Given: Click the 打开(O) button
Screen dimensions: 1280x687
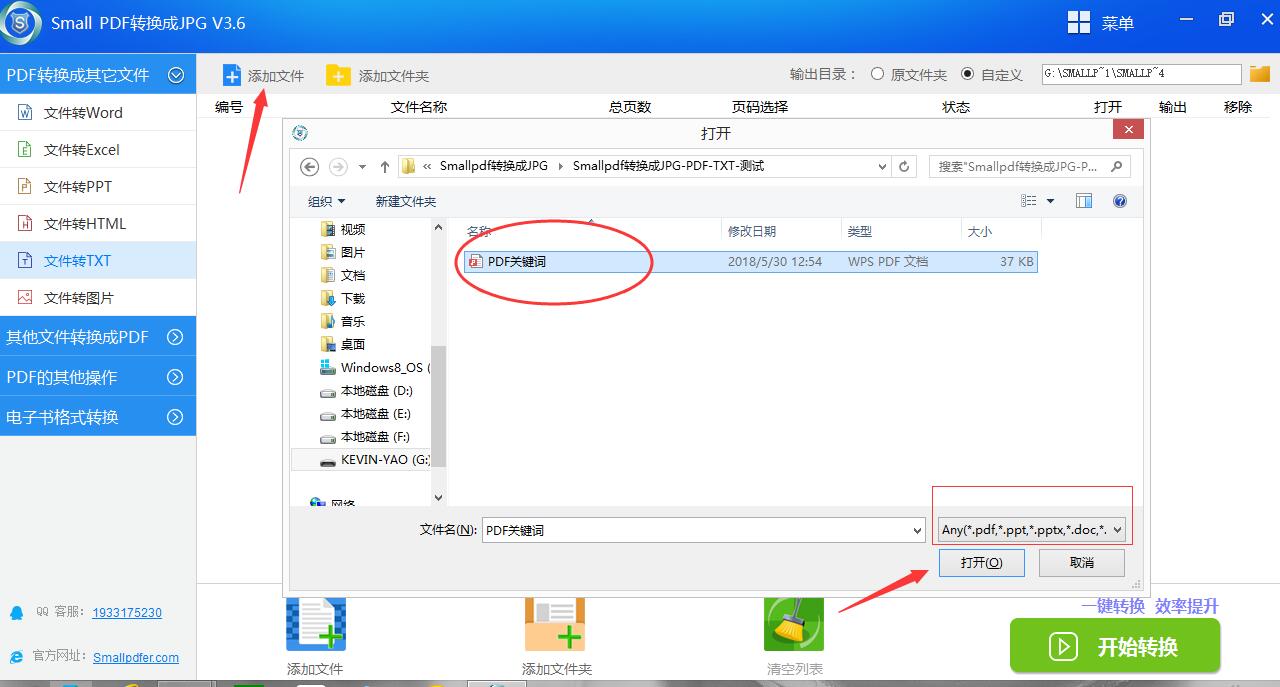Looking at the screenshot, I should [981, 563].
